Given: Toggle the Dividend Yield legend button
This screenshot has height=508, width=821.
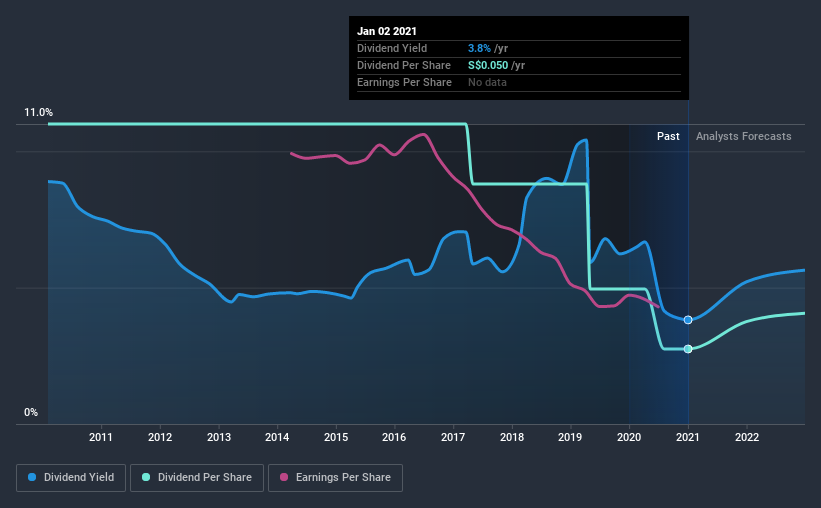Looking at the screenshot, I should point(71,478).
